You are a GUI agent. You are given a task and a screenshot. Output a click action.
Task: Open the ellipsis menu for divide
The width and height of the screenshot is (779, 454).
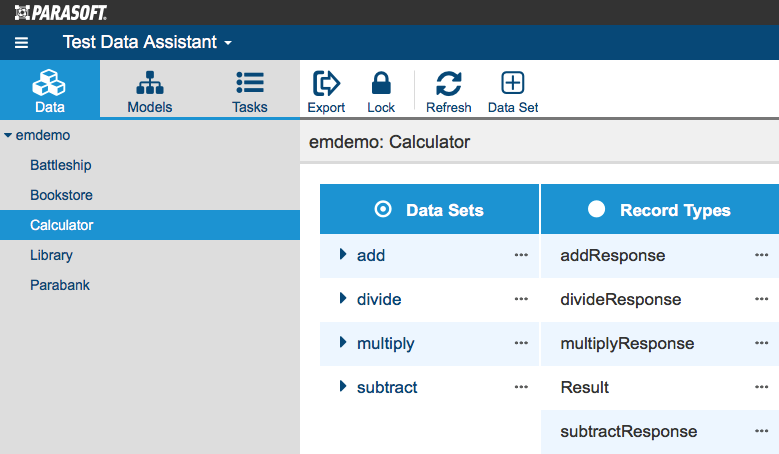521,299
